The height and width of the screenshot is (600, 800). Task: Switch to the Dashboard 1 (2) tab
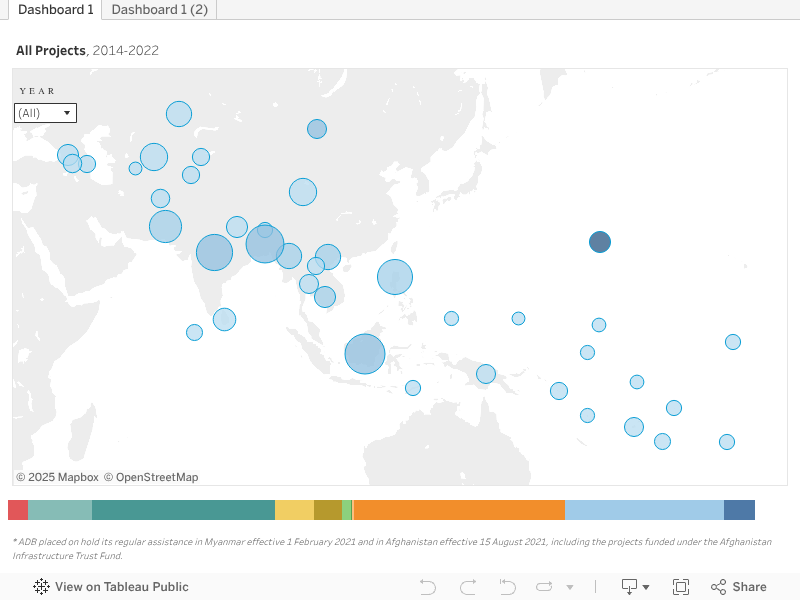click(x=159, y=9)
